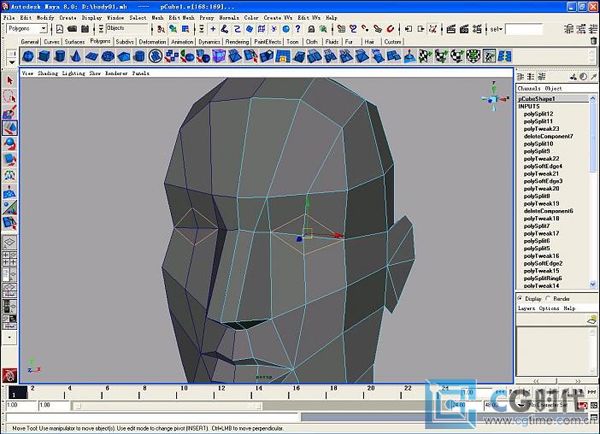The height and width of the screenshot is (434, 600).
Task: Expand the Objects selection mask dropdown
Action: pyautogui.click(x=101, y=29)
